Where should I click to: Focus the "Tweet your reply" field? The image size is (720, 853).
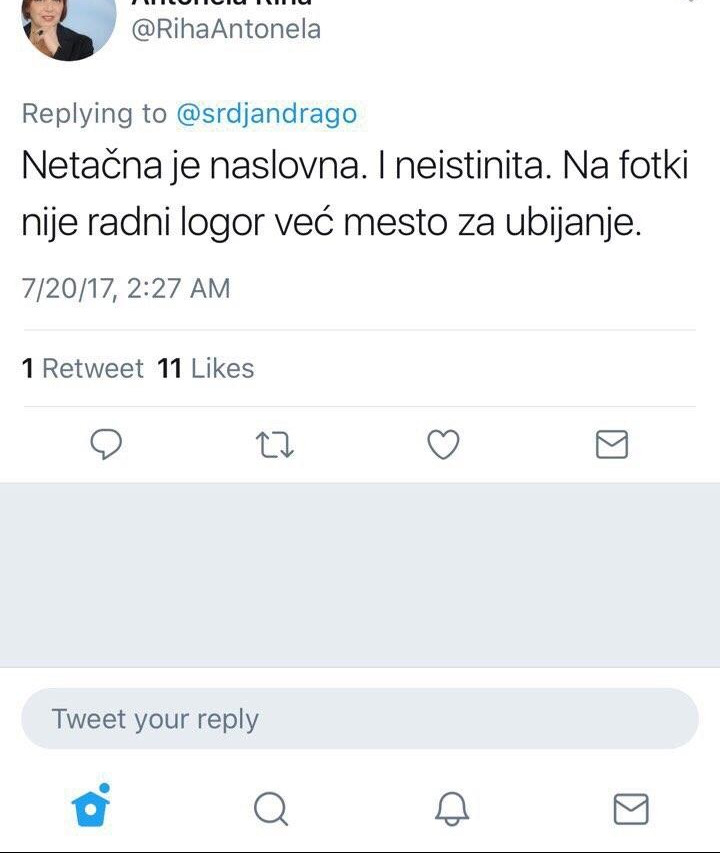(x=359, y=719)
